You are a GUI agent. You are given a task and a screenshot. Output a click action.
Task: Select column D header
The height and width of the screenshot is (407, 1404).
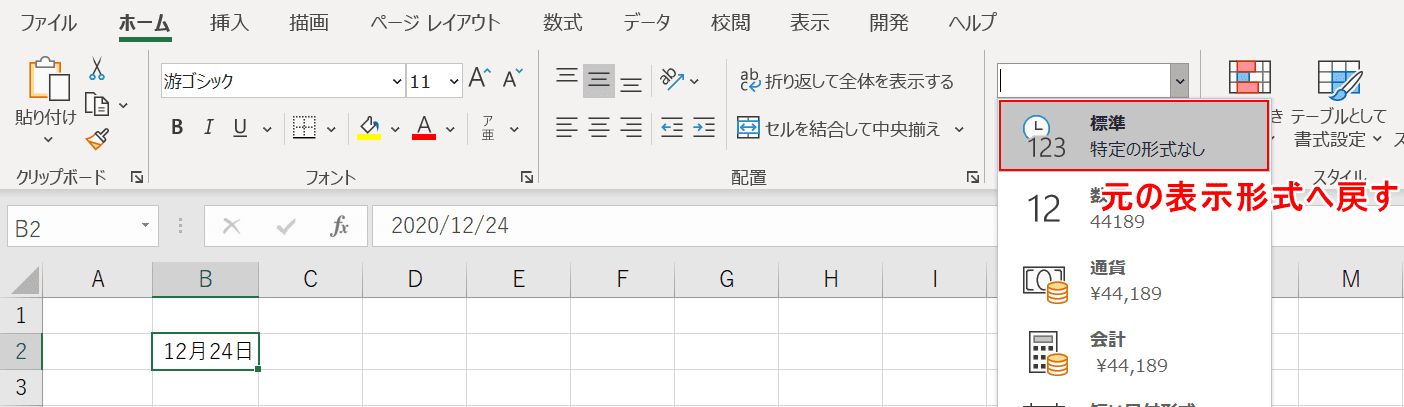414,279
